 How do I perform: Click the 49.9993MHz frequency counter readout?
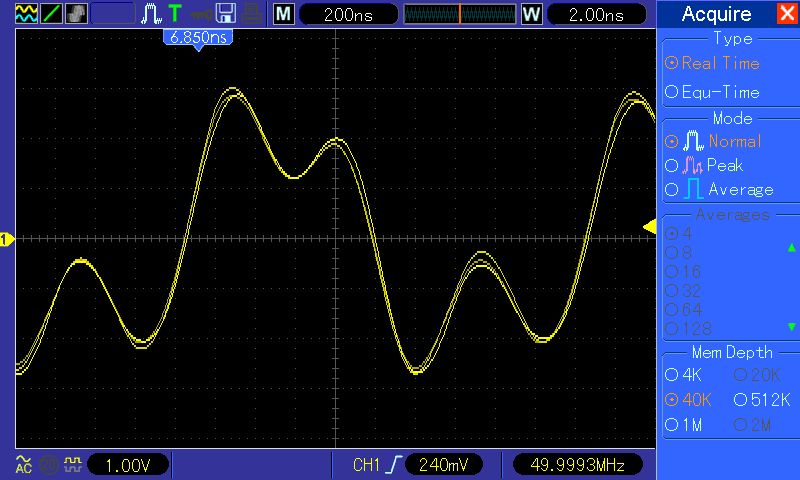coord(578,465)
